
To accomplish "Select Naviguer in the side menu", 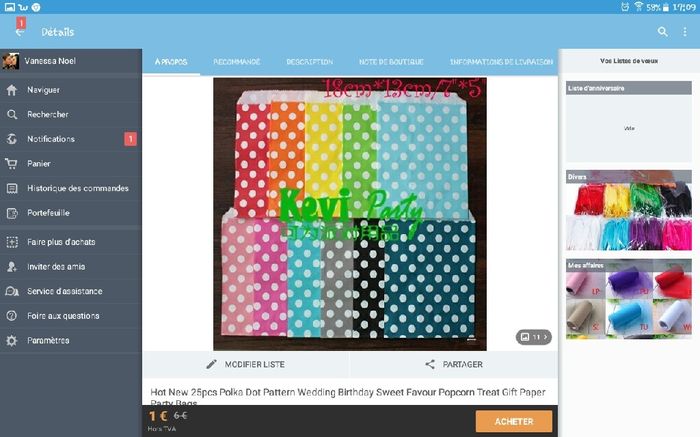I will pyautogui.click(x=71, y=90).
